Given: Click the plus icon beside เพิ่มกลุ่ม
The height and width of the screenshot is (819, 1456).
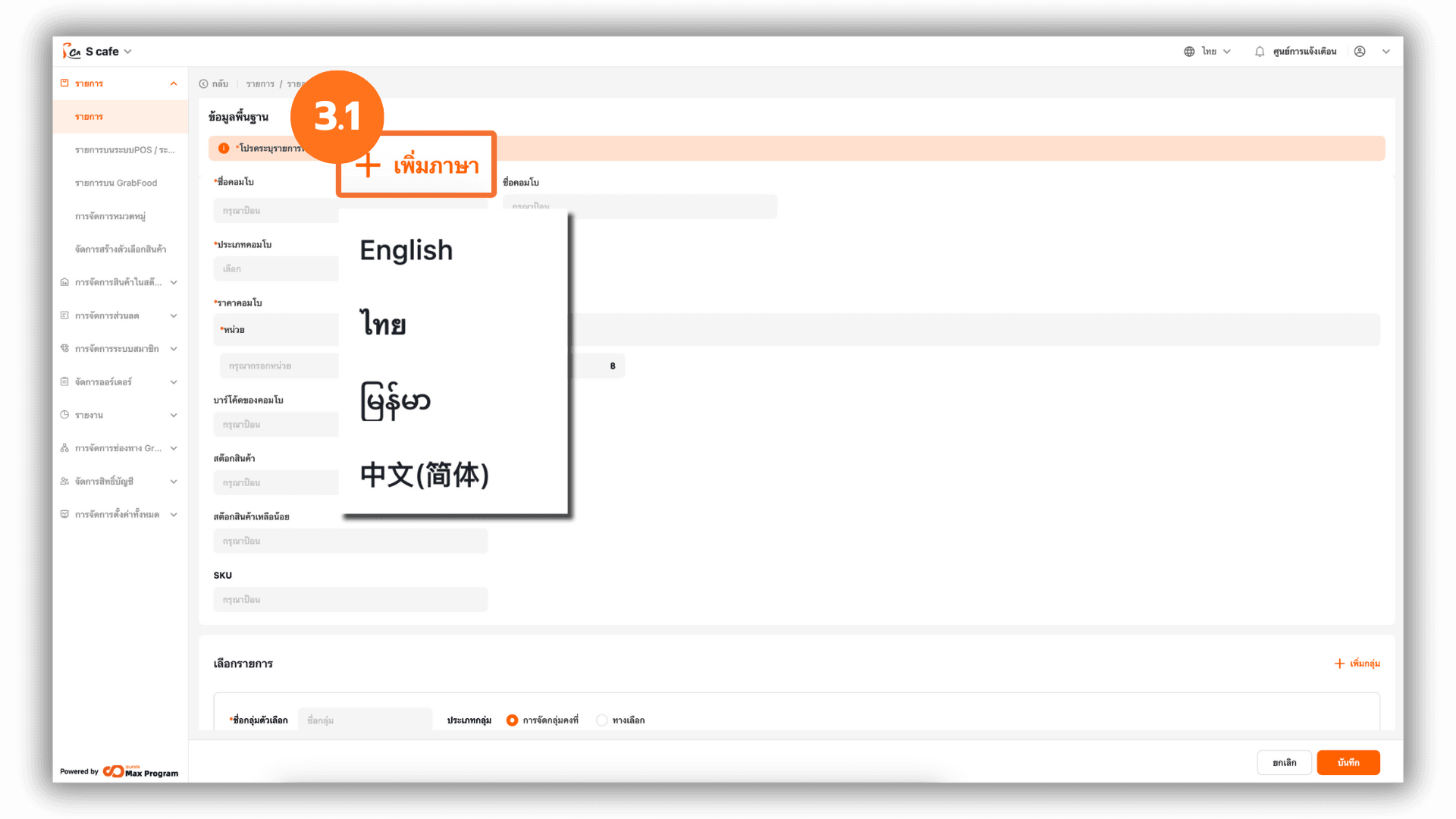Looking at the screenshot, I should coord(1339,664).
